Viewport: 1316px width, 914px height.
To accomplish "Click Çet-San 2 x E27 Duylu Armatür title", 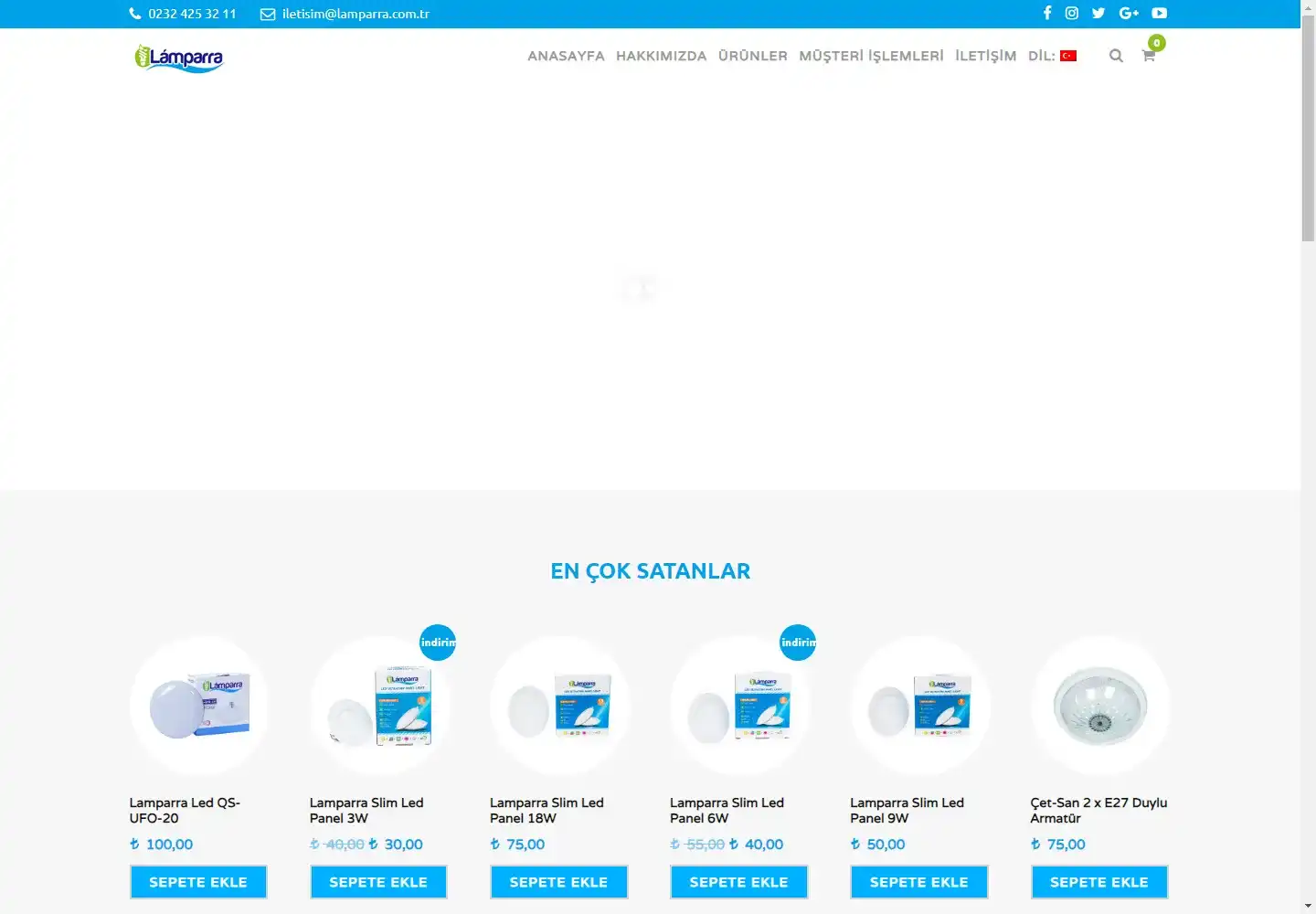I will coord(1098,811).
